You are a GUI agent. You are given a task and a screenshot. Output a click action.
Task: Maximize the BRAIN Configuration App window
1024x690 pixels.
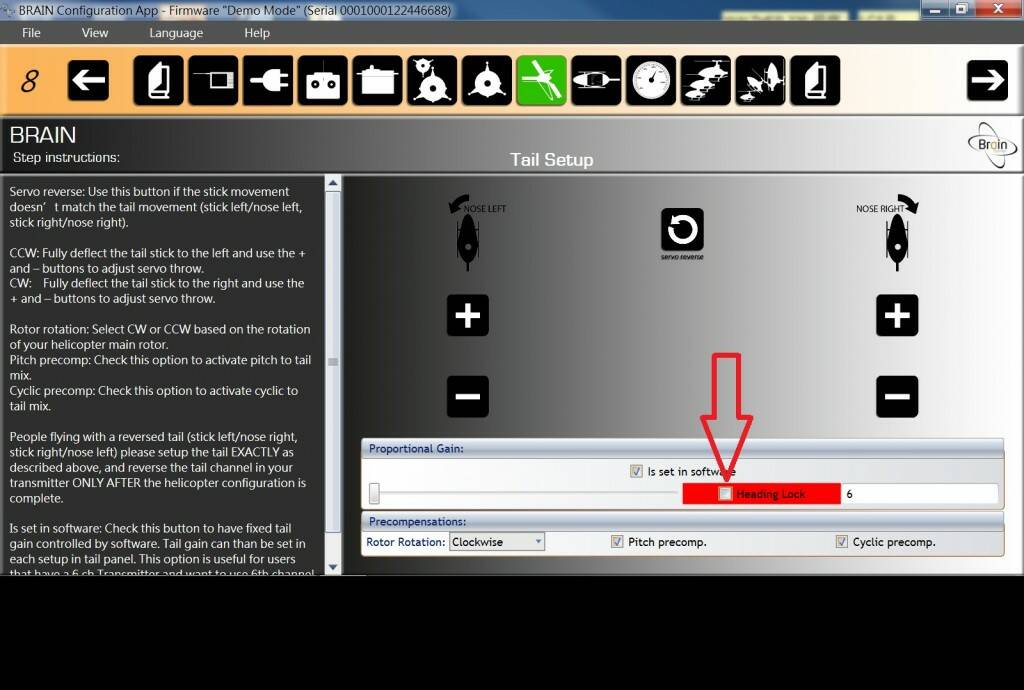tap(962, 9)
